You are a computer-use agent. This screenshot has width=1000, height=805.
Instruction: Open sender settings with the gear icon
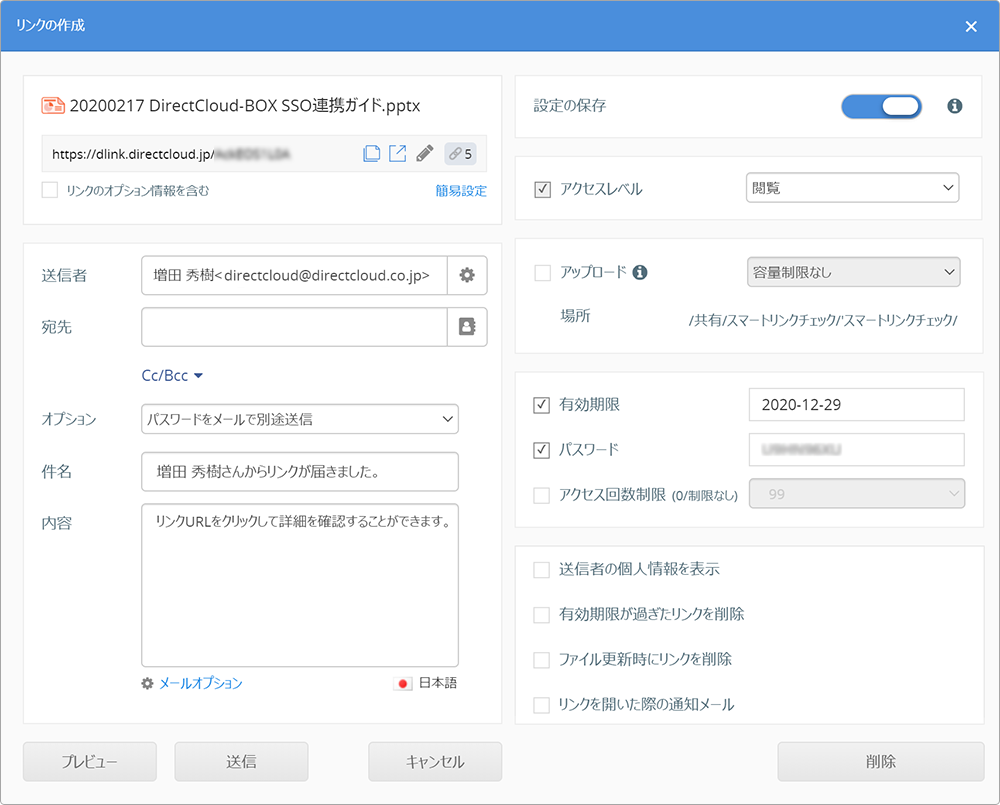(x=467, y=275)
